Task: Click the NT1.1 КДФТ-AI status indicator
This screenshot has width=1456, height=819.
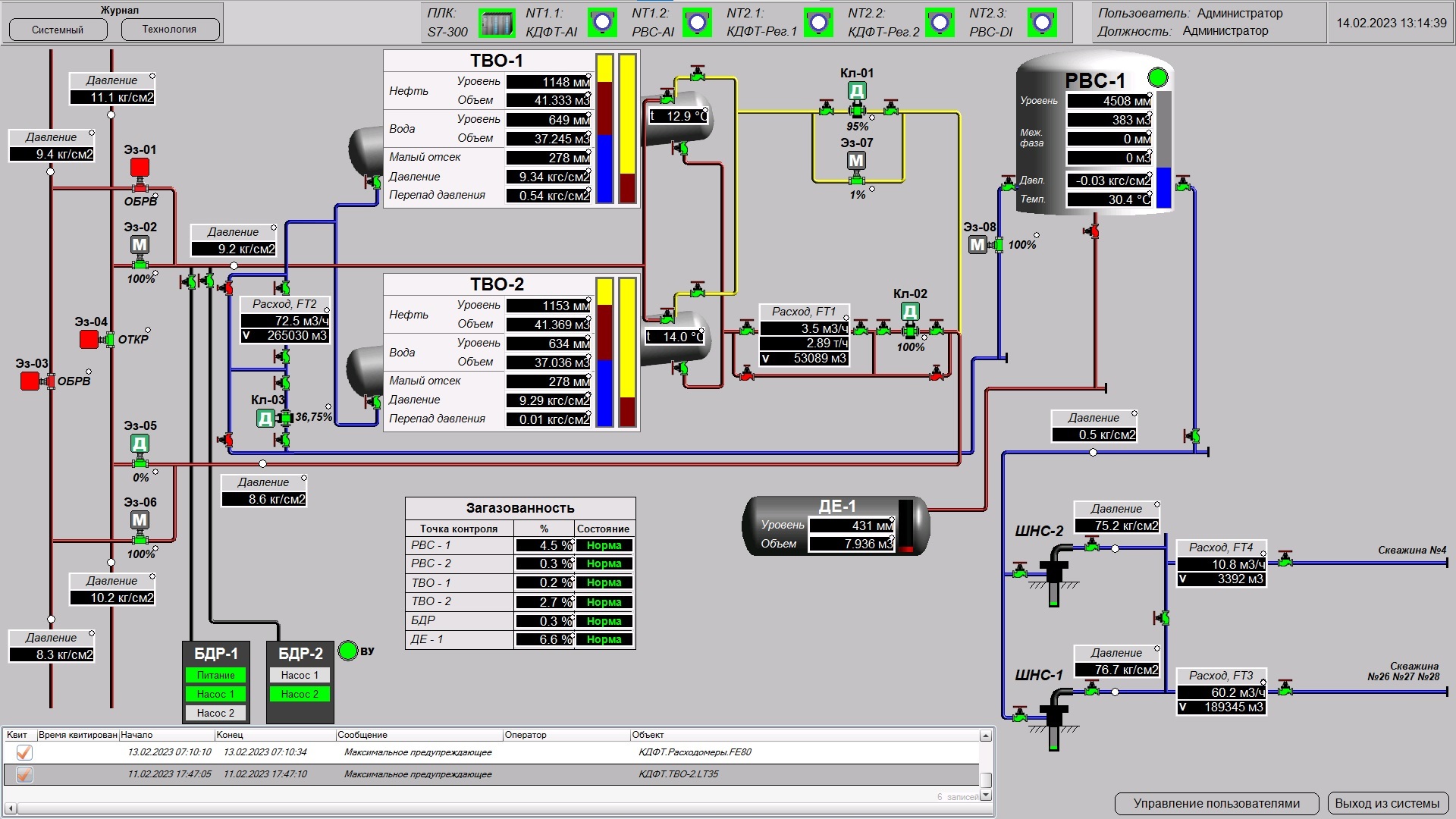Action: (603, 22)
